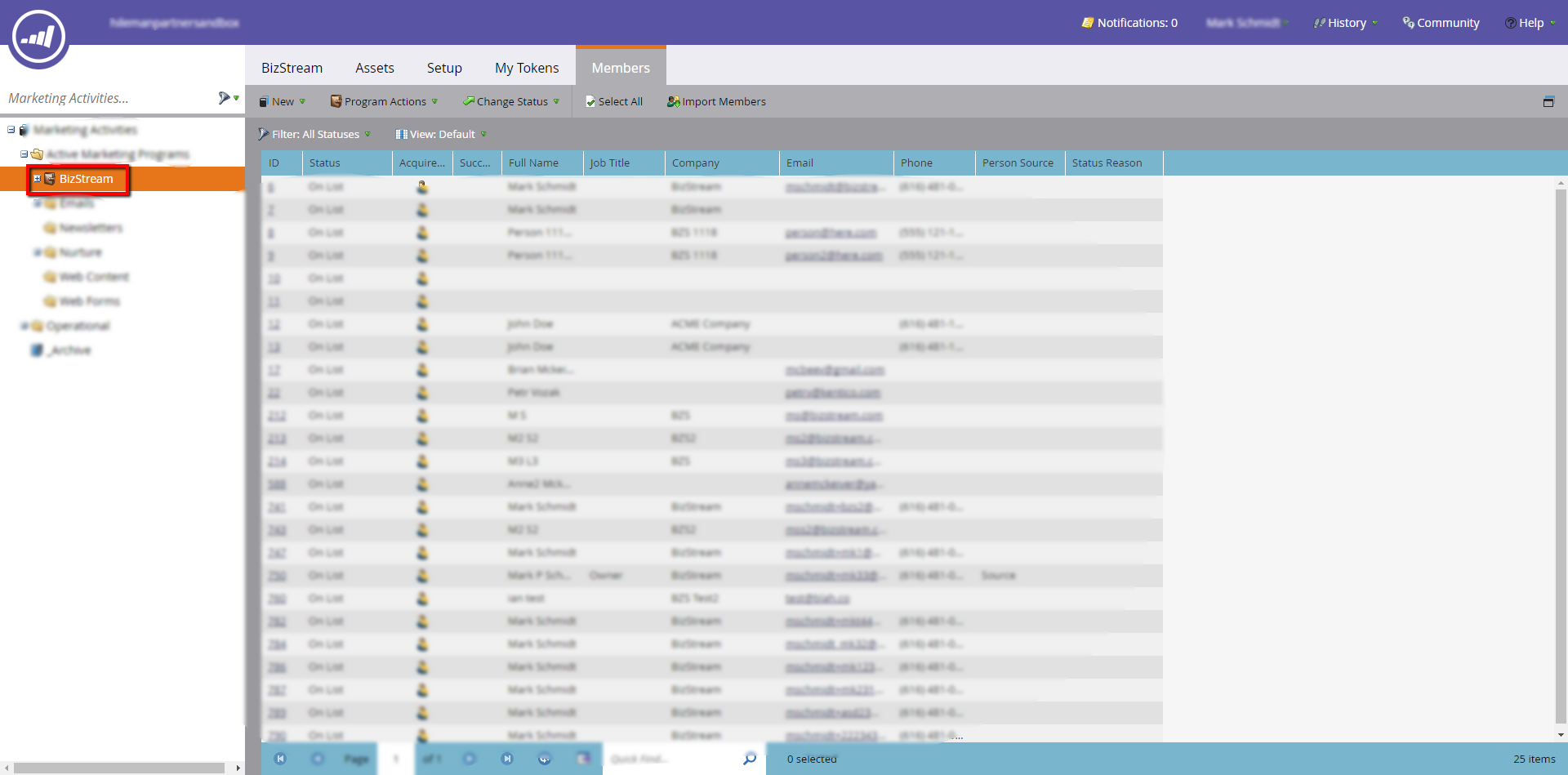This screenshot has width=1568, height=775.
Task: Go to the previous page
Action: pos(317,759)
